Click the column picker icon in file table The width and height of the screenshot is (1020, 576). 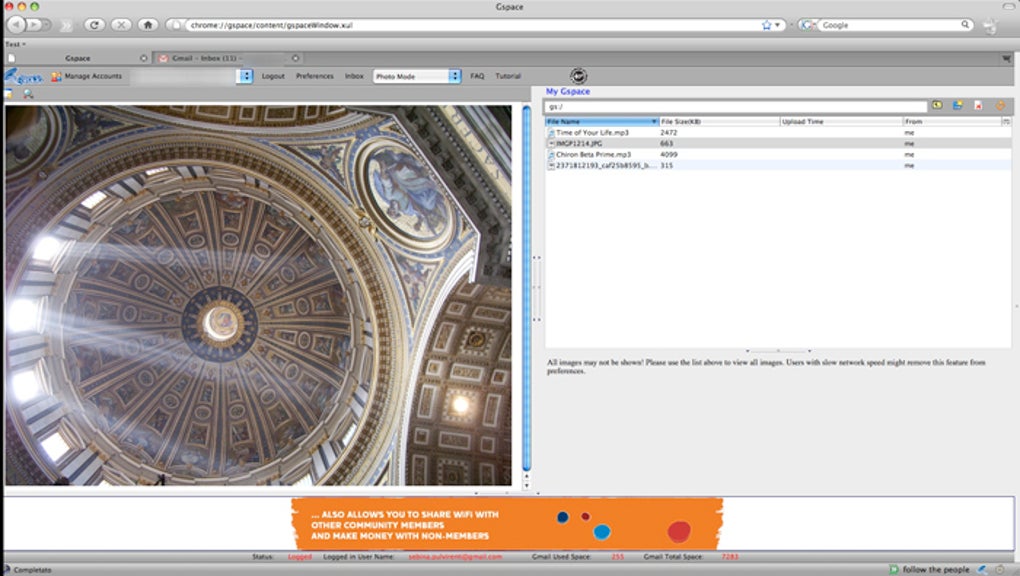[x=1006, y=122]
